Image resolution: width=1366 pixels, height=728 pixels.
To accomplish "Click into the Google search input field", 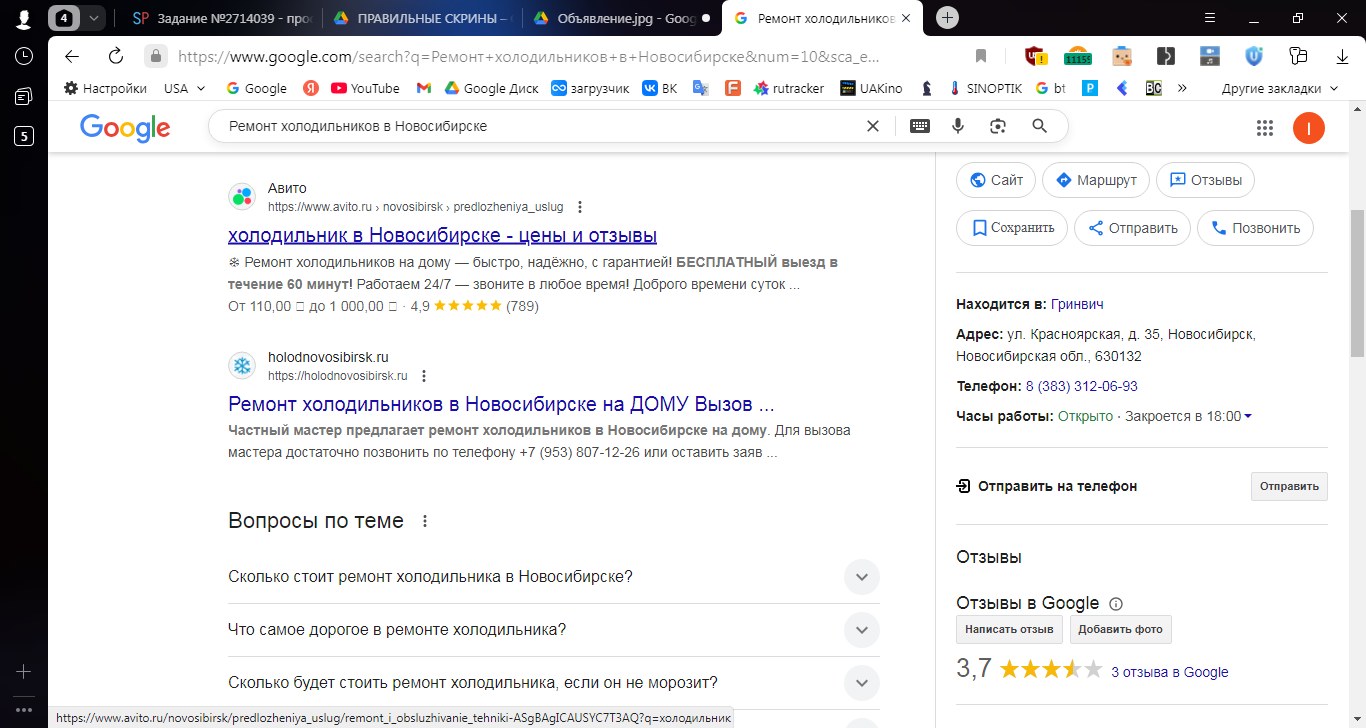I will [540, 126].
